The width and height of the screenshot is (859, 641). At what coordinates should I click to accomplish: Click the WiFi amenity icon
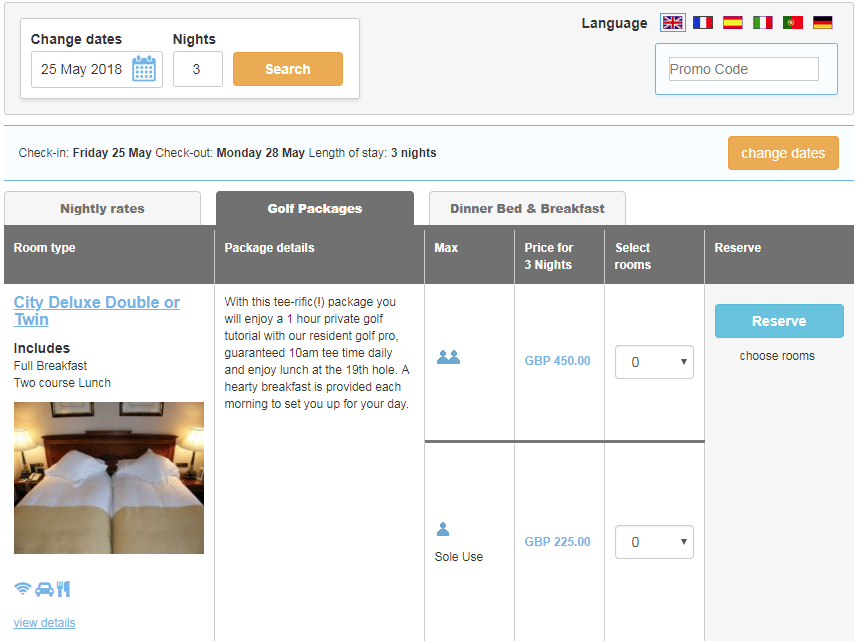22,589
